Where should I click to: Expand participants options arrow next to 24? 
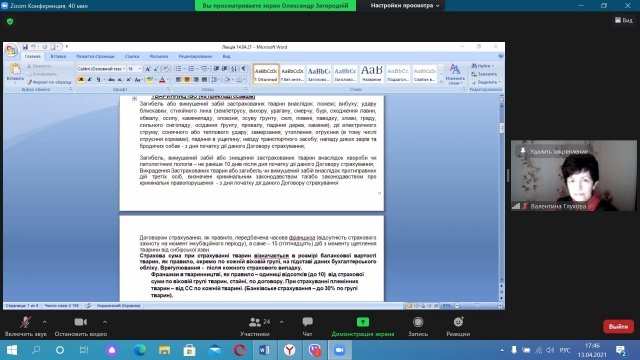click(282, 322)
